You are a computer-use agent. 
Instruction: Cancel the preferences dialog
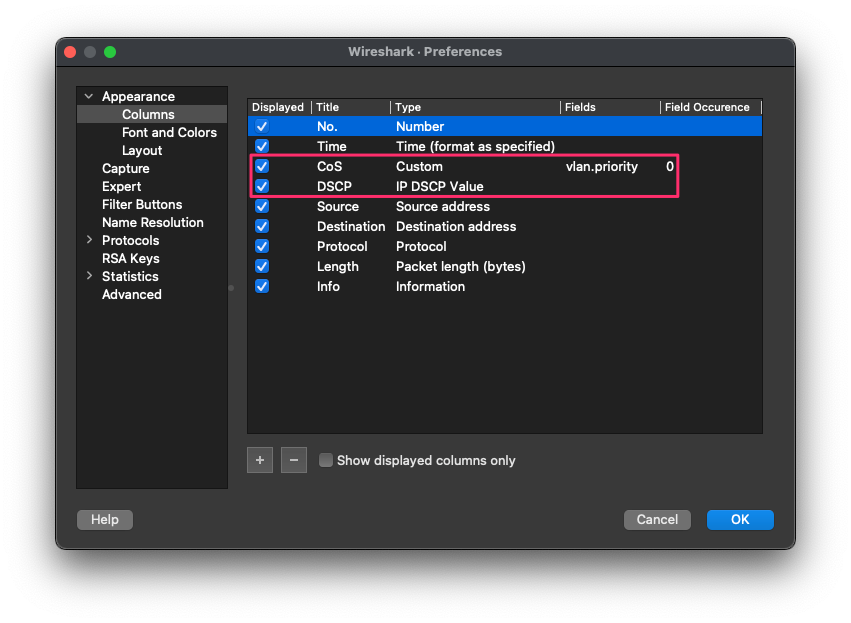coord(657,519)
